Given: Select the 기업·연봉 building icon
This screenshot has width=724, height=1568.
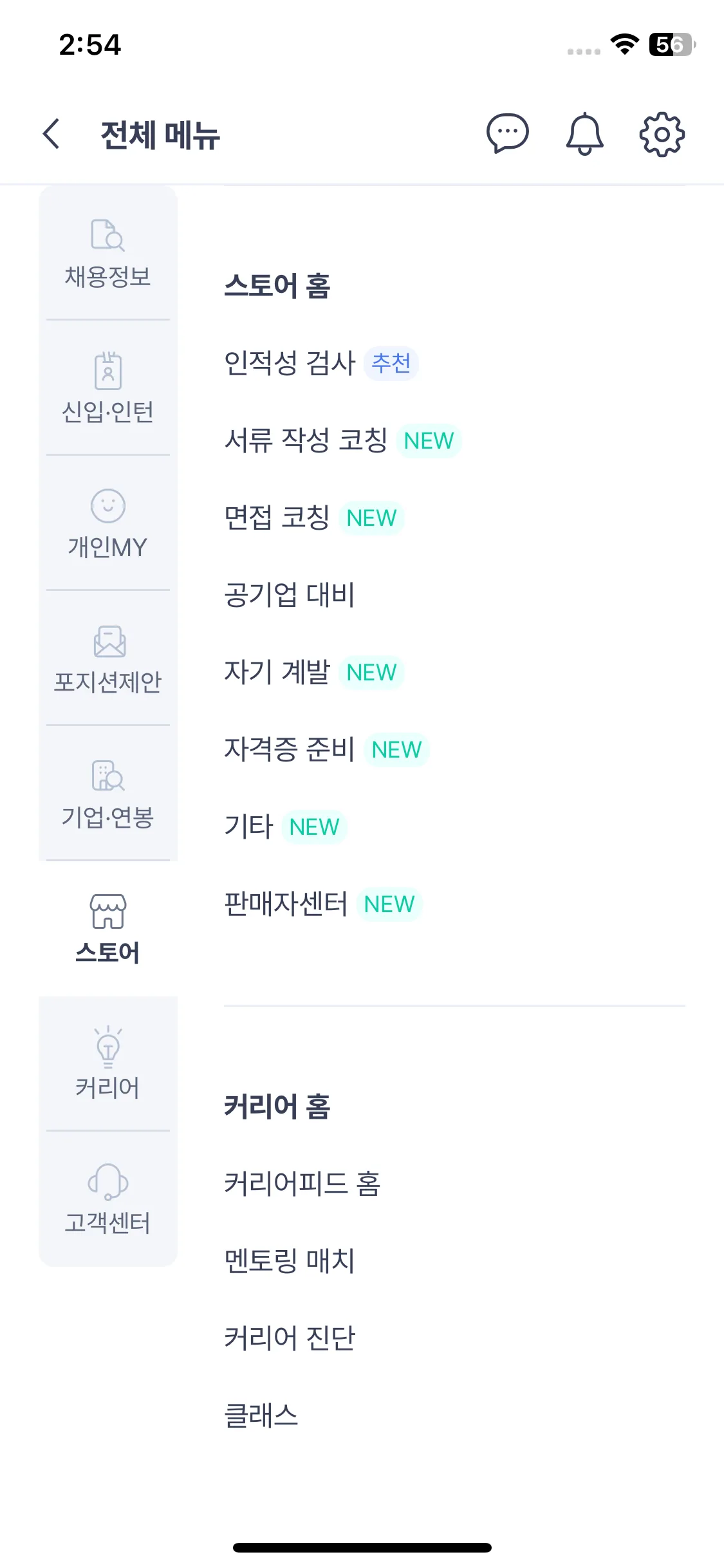Looking at the screenshot, I should [107, 776].
